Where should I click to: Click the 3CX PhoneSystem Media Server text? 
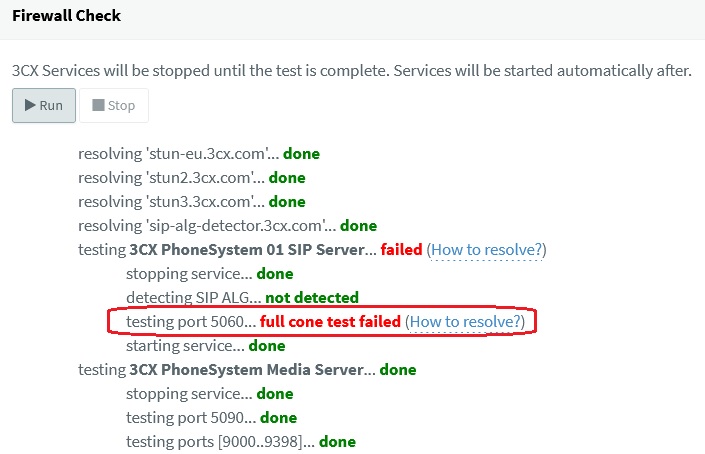pyautogui.click(x=246, y=369)
